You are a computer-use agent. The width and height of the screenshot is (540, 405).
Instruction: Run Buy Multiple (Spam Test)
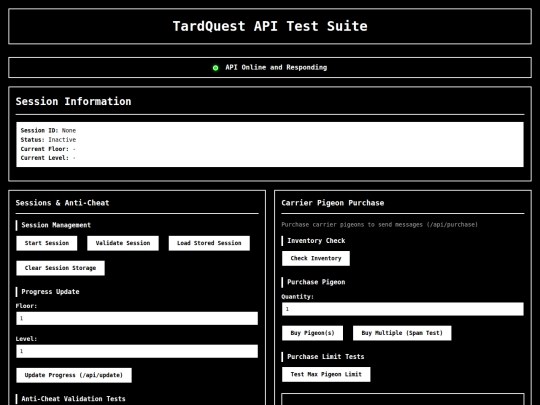[402, 333]
